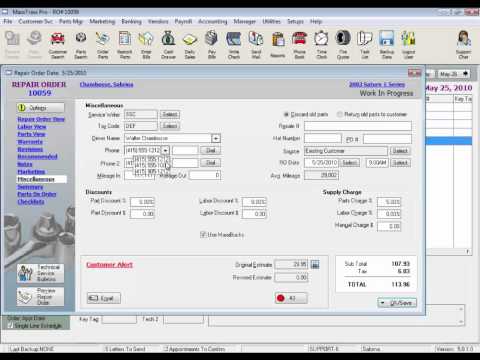Open the Phone Book

(299, 45)
